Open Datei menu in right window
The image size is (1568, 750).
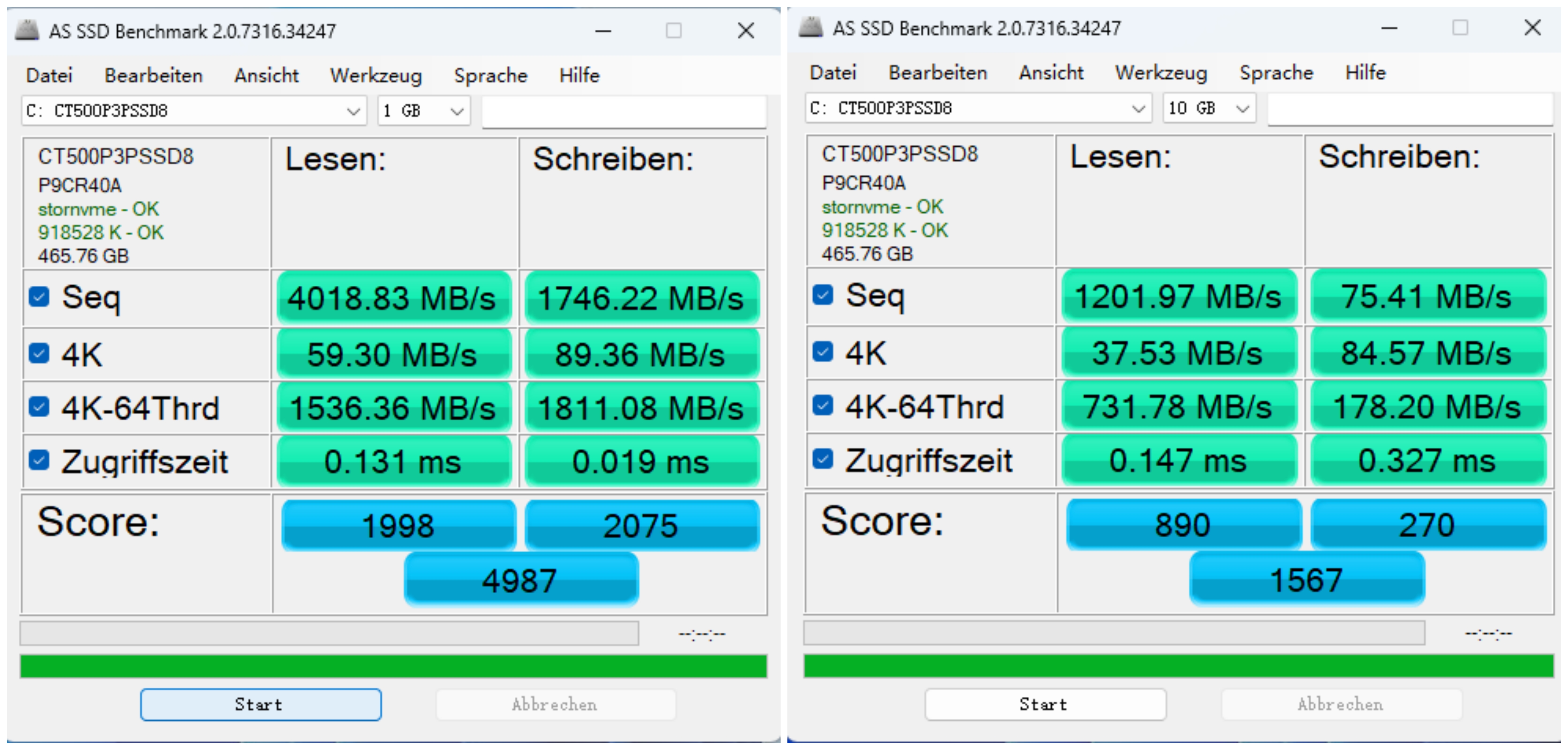coord(832,73)
